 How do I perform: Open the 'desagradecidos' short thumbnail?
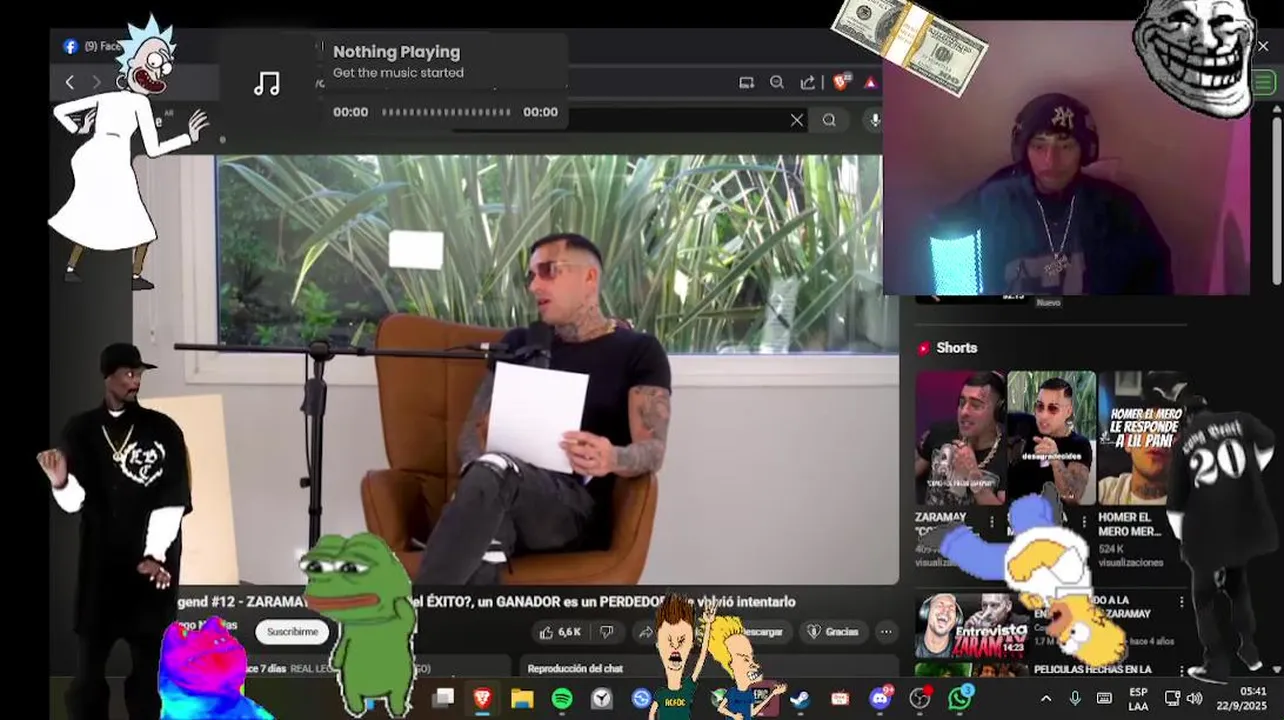(1051, 438)
